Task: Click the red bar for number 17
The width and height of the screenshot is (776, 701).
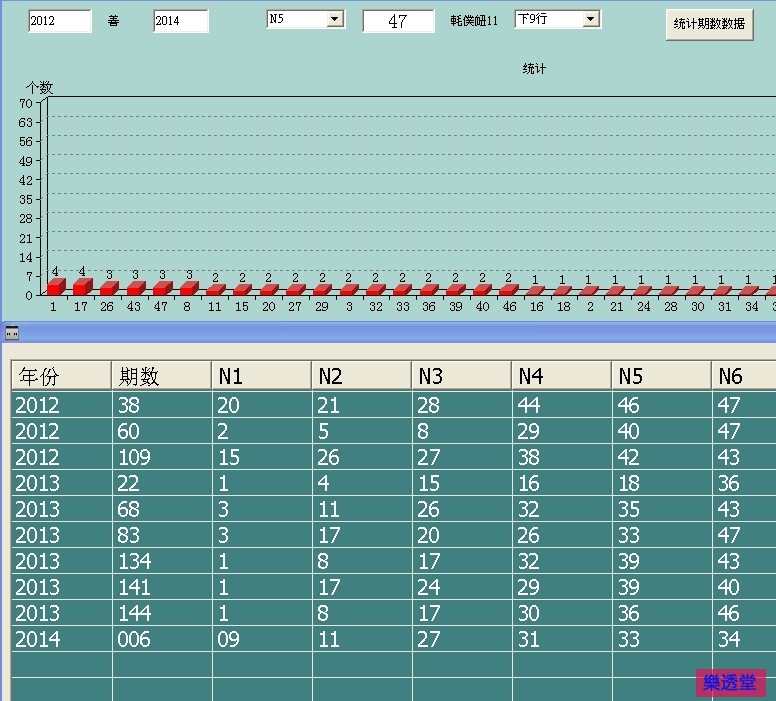Action: [x=81, y=287]
